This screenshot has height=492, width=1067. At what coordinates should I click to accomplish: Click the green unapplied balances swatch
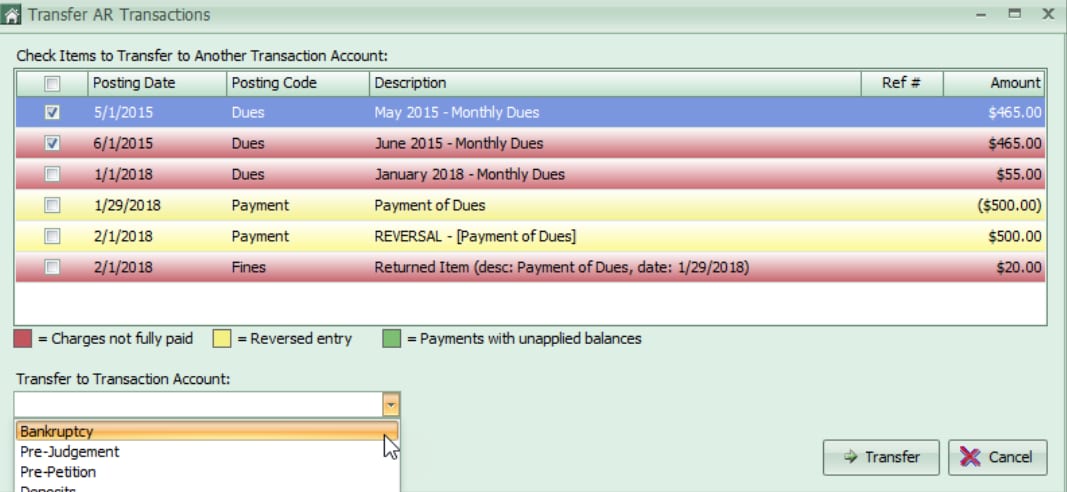(x=391, y=338)
